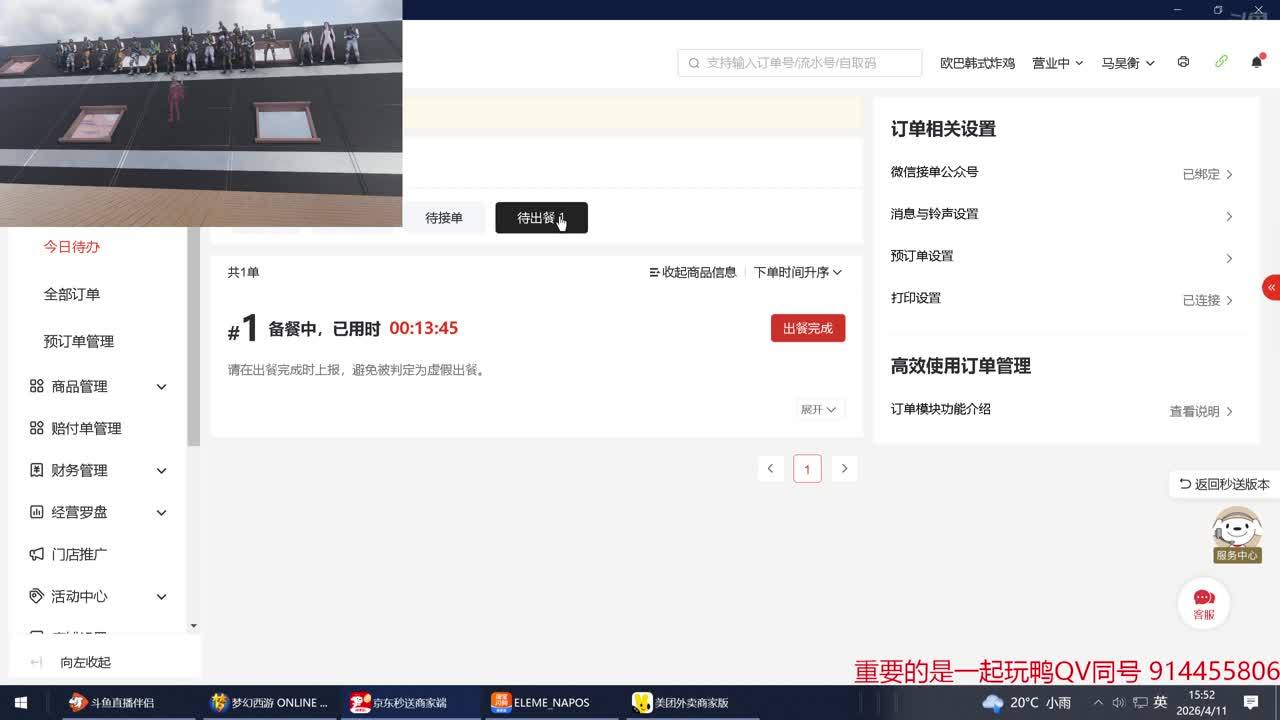Expand order details with 展开

coord(818,410)
